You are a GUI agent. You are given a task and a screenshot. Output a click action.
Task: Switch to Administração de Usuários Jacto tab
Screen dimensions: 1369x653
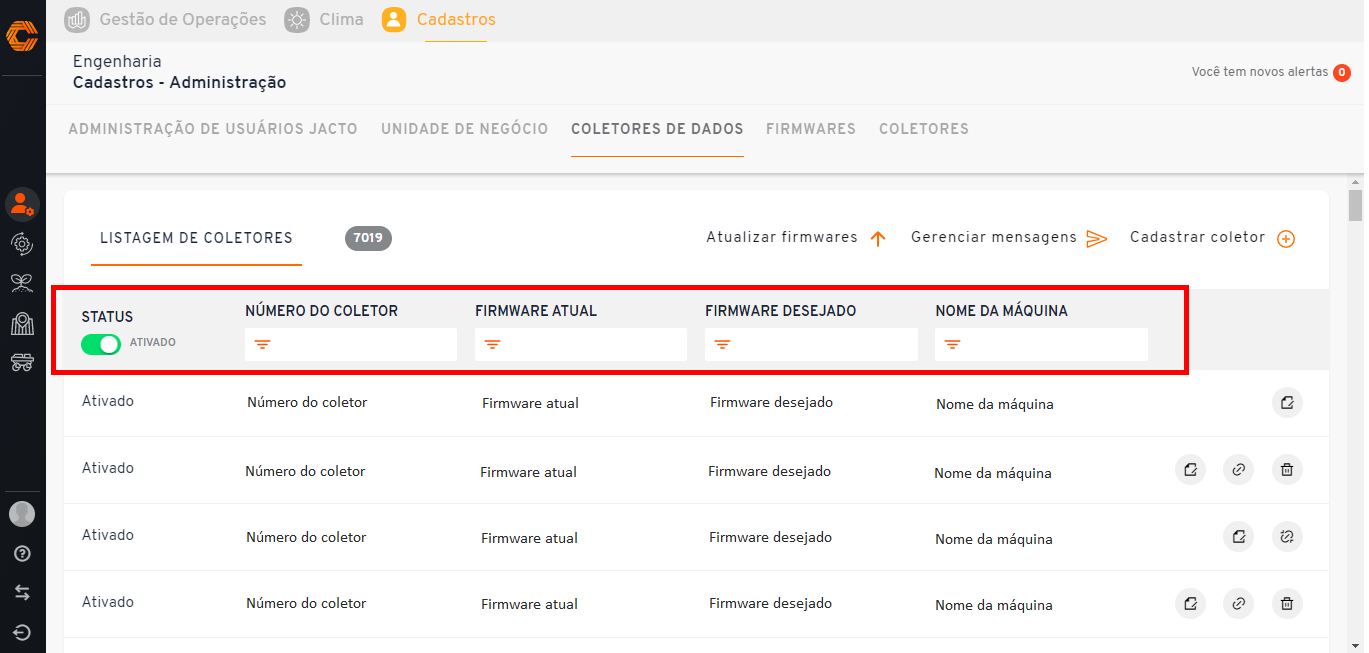tap(213, 129)
